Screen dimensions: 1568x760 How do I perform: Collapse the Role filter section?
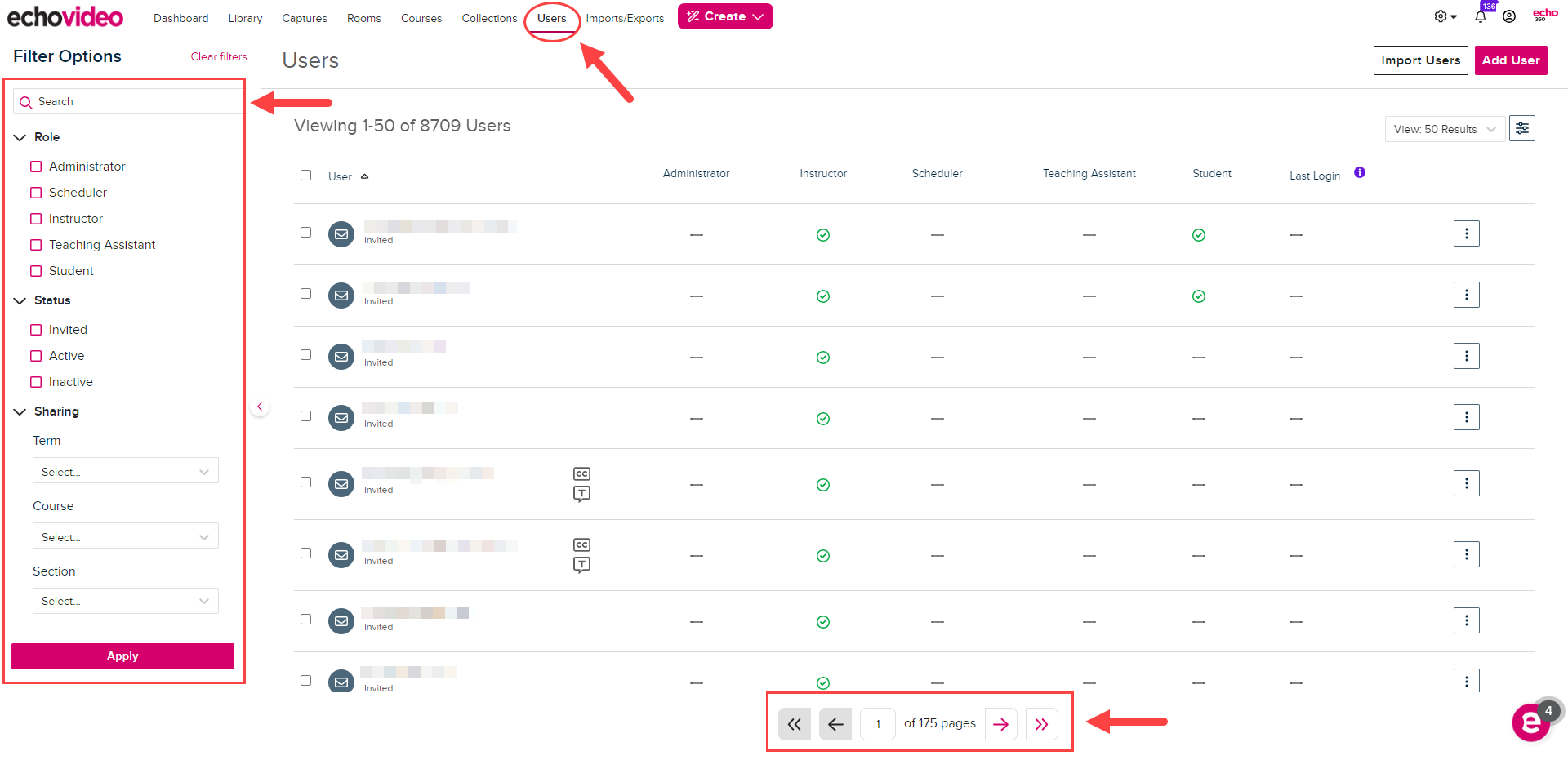pyautogui.click(x=20, y=137)
